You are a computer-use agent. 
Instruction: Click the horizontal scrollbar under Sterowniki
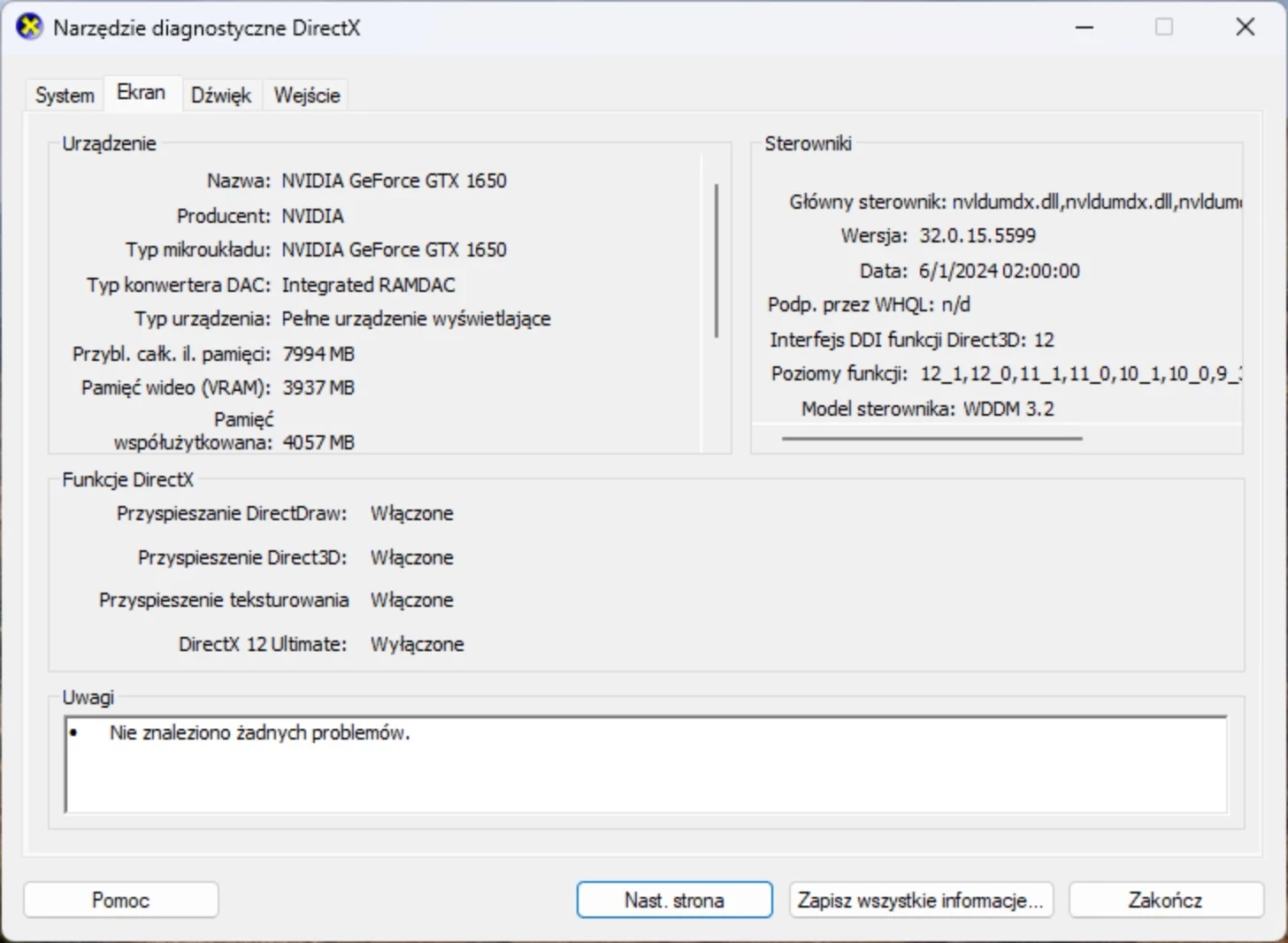tap(931, 439)
